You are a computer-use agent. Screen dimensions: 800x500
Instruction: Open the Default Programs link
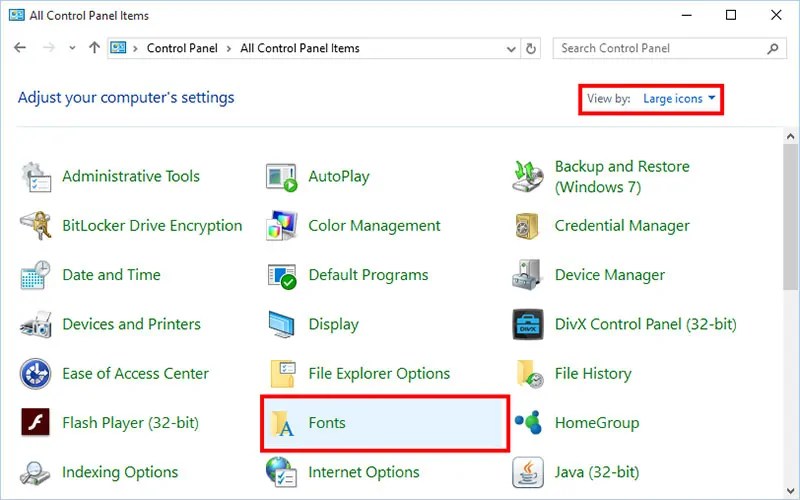coord(368,275)
